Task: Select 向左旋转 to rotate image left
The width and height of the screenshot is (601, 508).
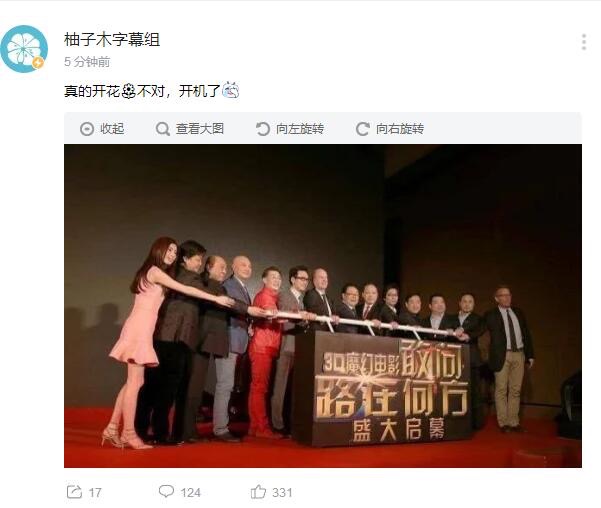Action: tap(300, 129)
